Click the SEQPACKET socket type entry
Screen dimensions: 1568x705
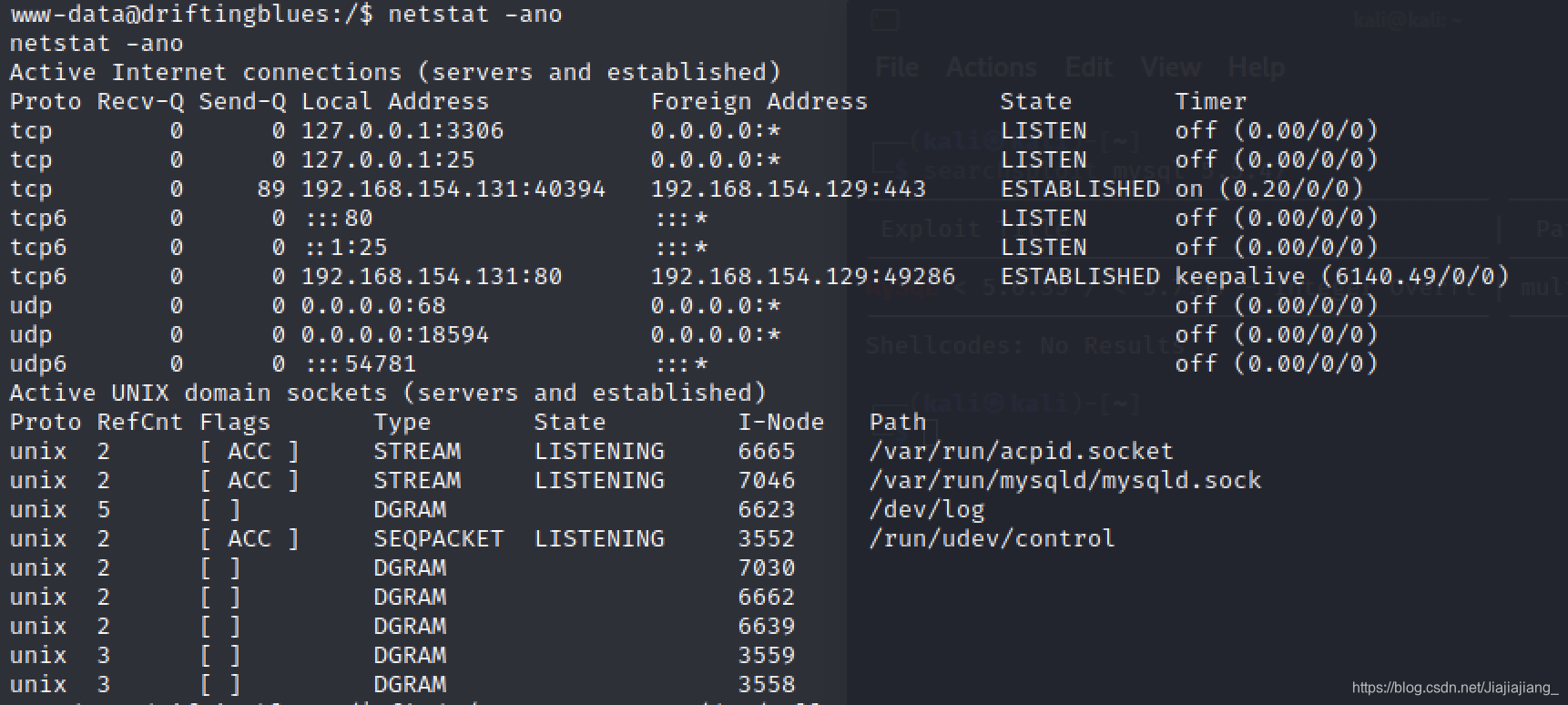point(439,539)
